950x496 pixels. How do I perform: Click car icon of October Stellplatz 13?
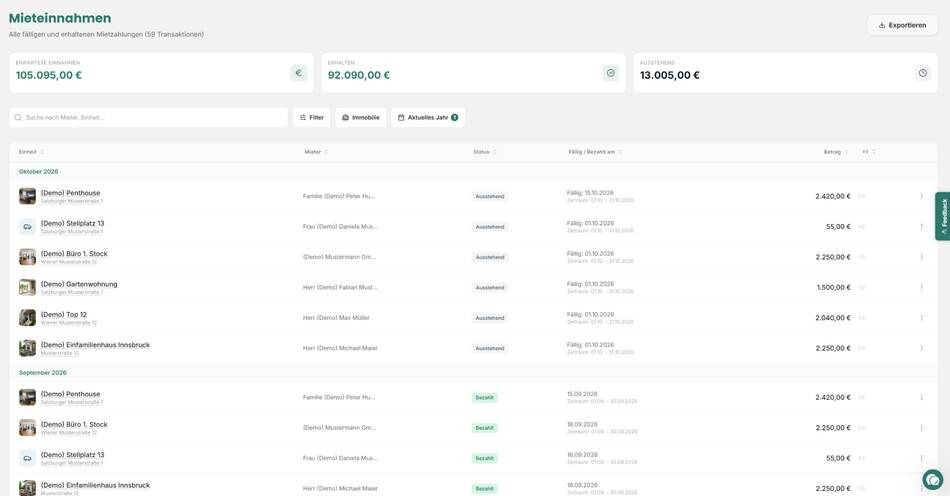coord(27,227)
